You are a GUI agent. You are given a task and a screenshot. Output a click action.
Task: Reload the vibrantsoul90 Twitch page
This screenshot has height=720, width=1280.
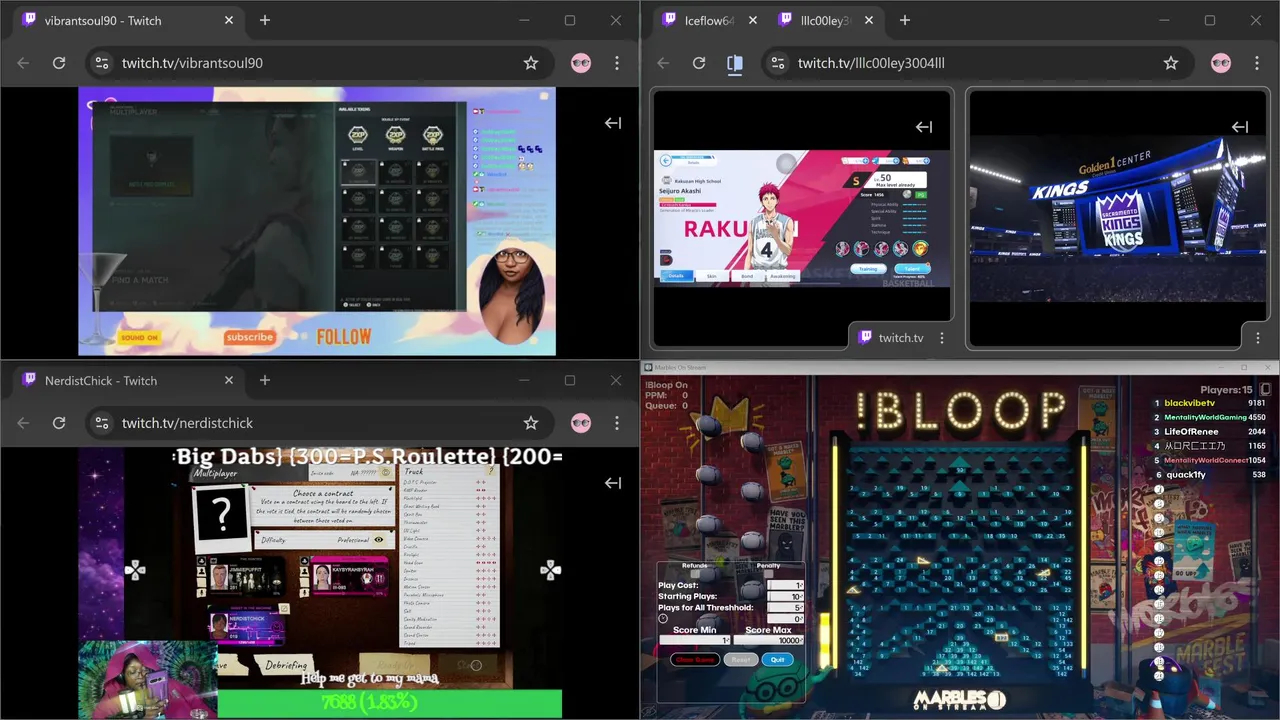[x=59, y=63]
